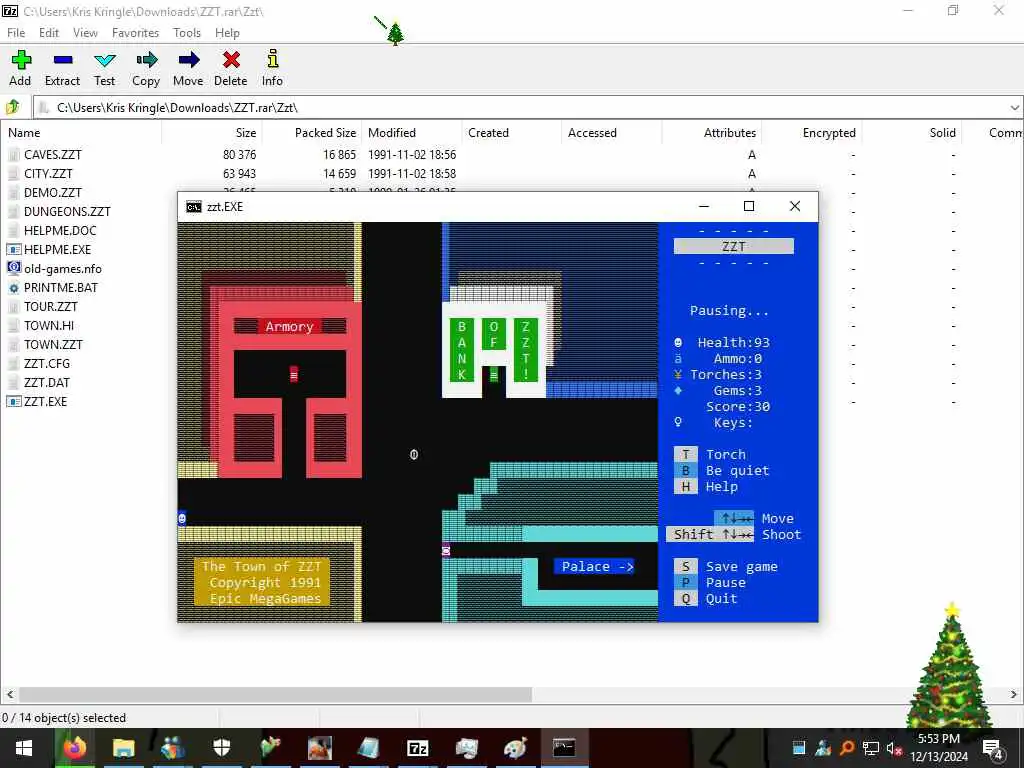Select the CITY.ZZT file
This screenshot has width=1024, height=768.
click(x=48, y=174)
